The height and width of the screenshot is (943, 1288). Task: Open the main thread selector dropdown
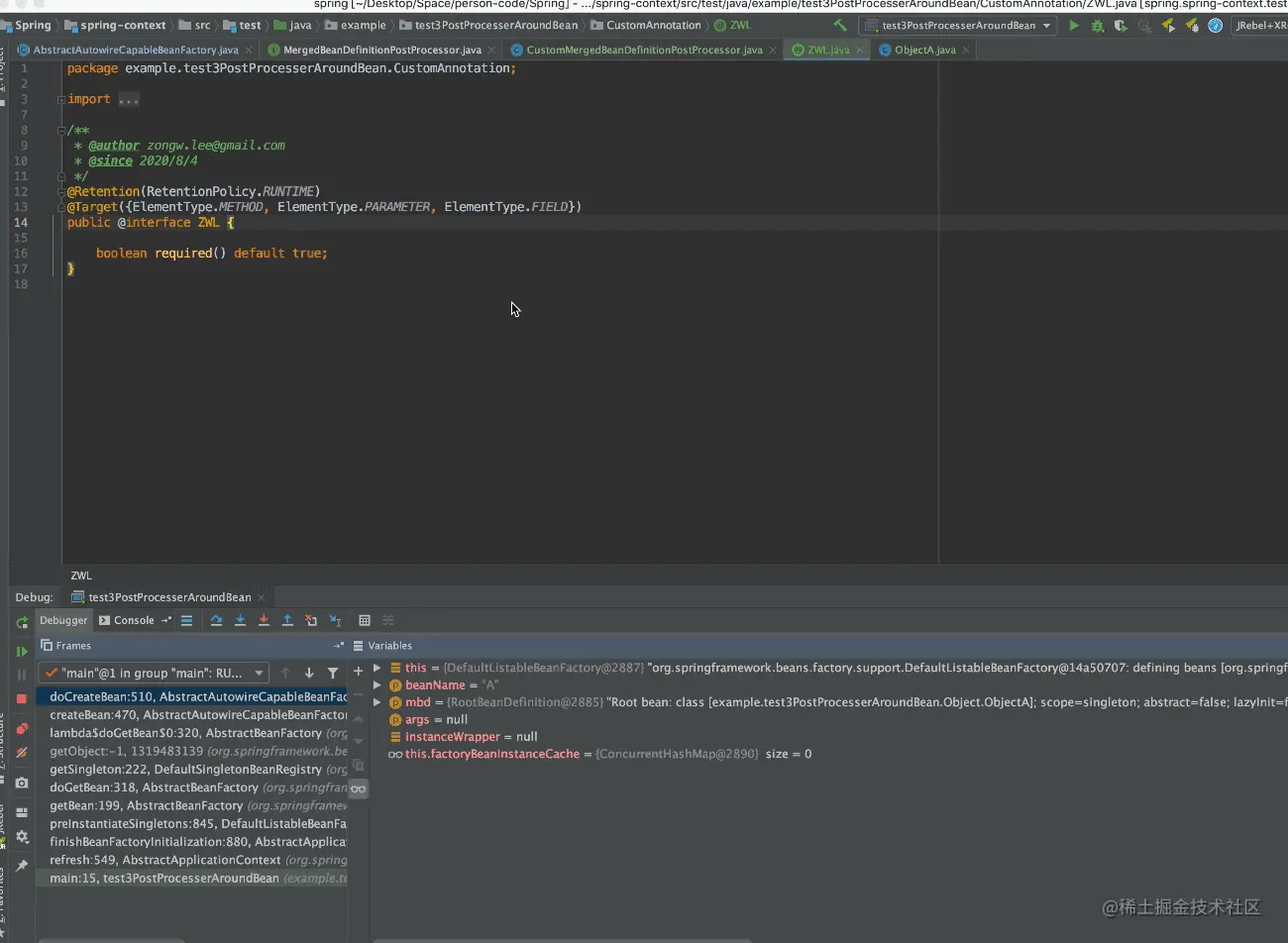coord(154,673)
